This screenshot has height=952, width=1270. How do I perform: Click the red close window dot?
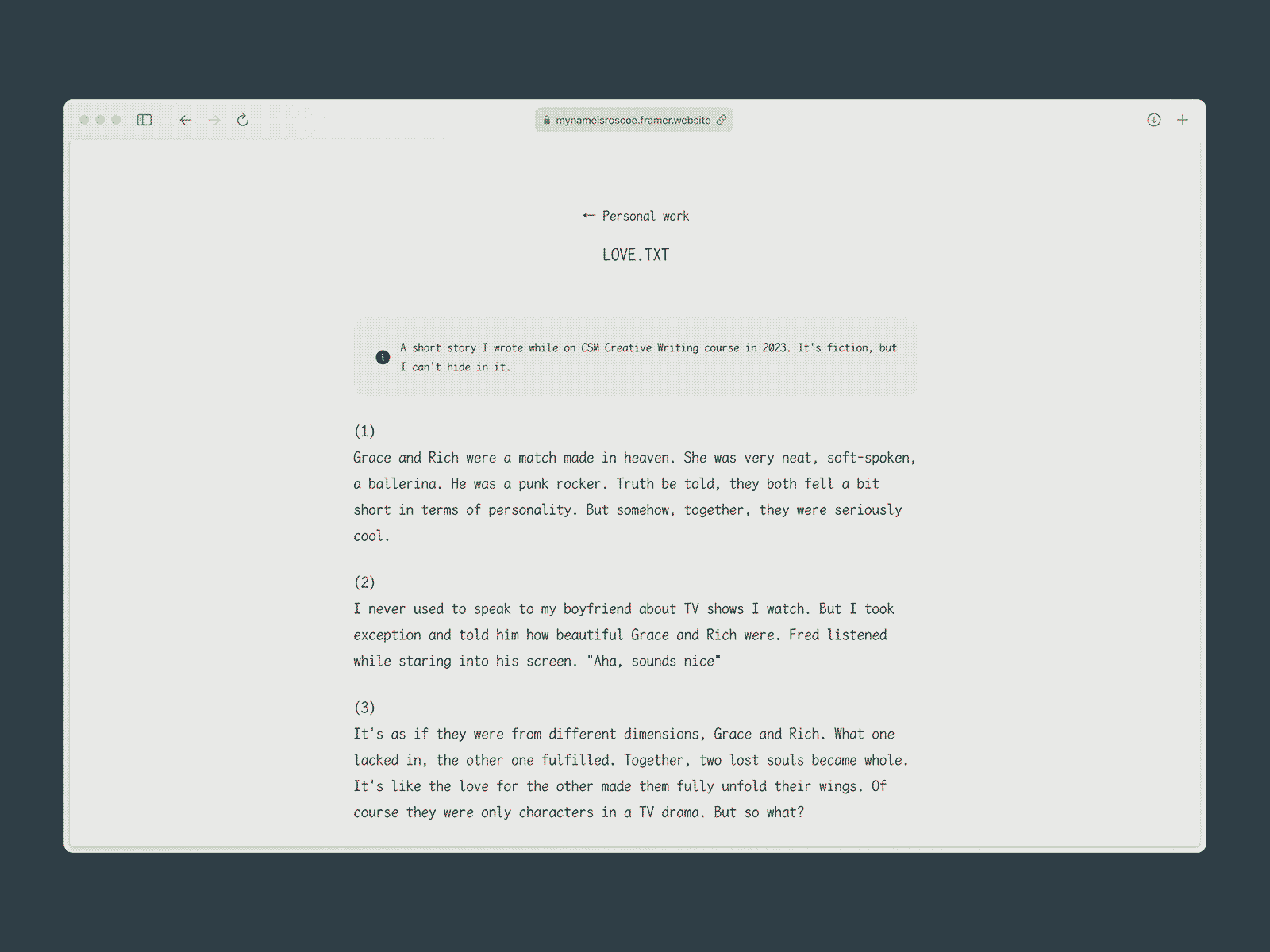pos(84,120)
